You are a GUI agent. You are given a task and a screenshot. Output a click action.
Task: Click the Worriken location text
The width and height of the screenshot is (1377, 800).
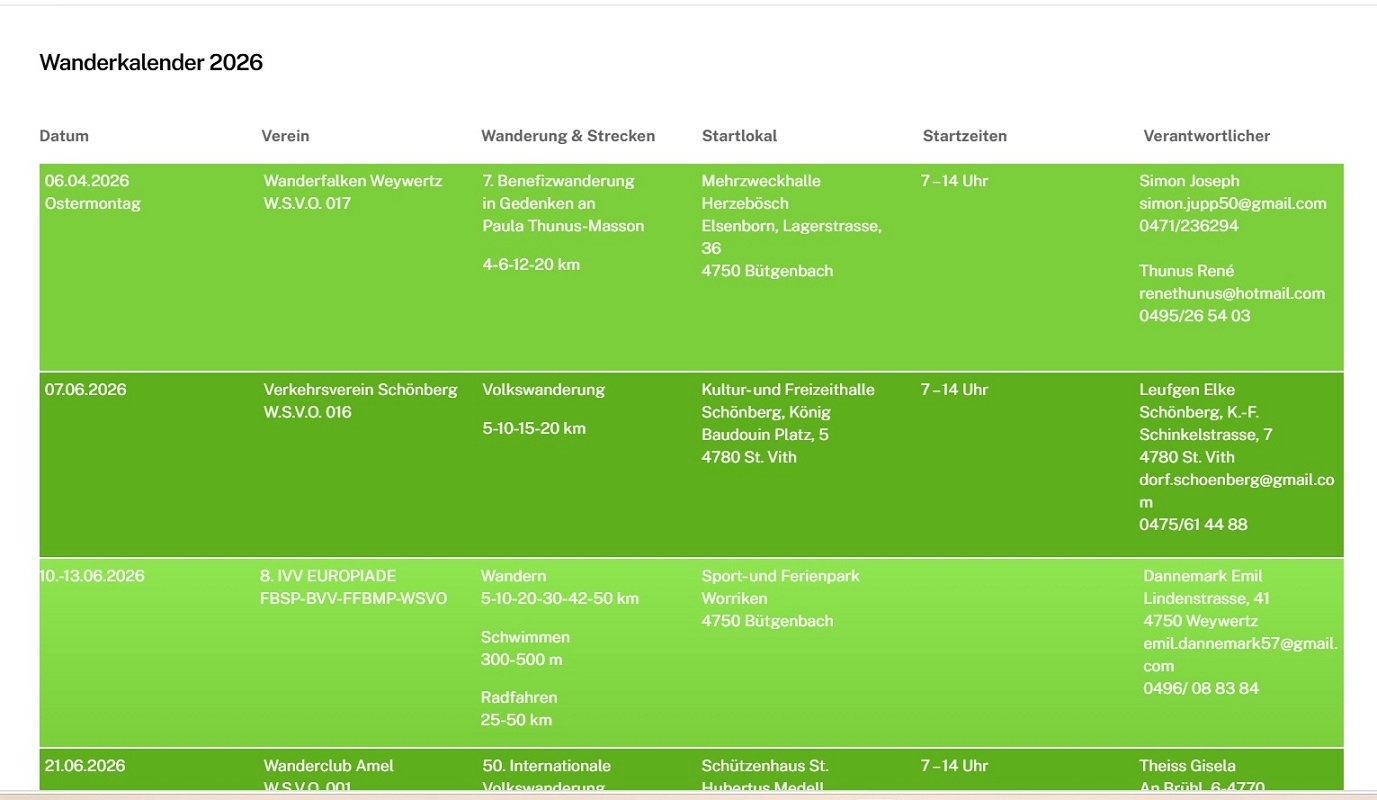(734, 599)
